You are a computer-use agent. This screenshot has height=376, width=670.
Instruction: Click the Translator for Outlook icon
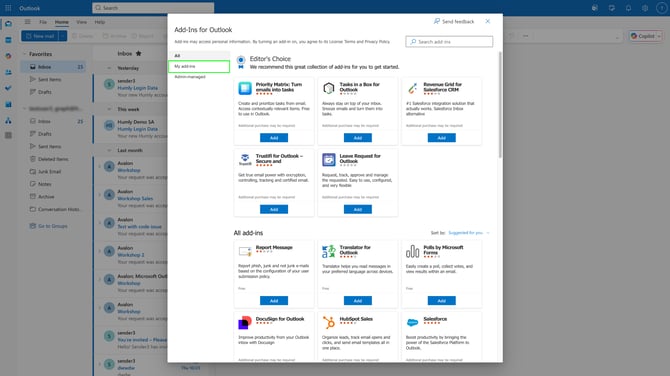329,251
